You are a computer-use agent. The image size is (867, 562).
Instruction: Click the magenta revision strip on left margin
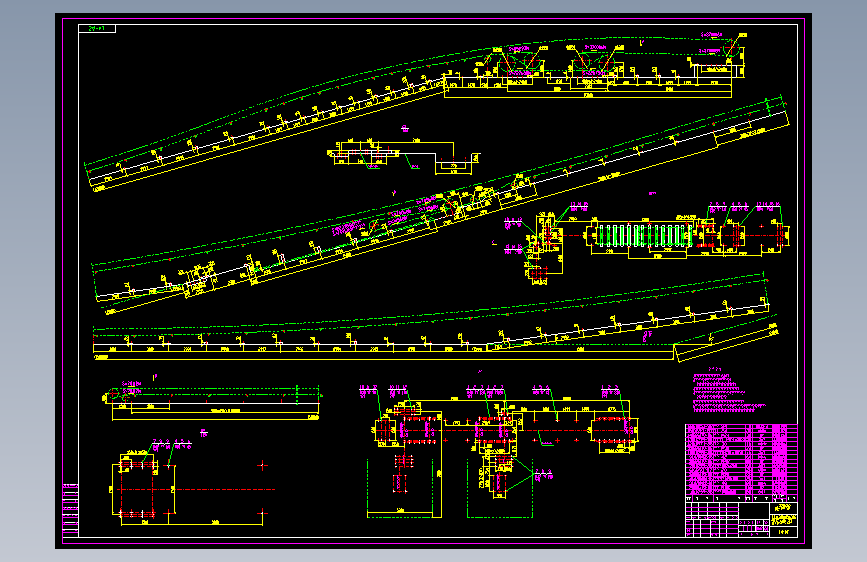coord(70,510)
